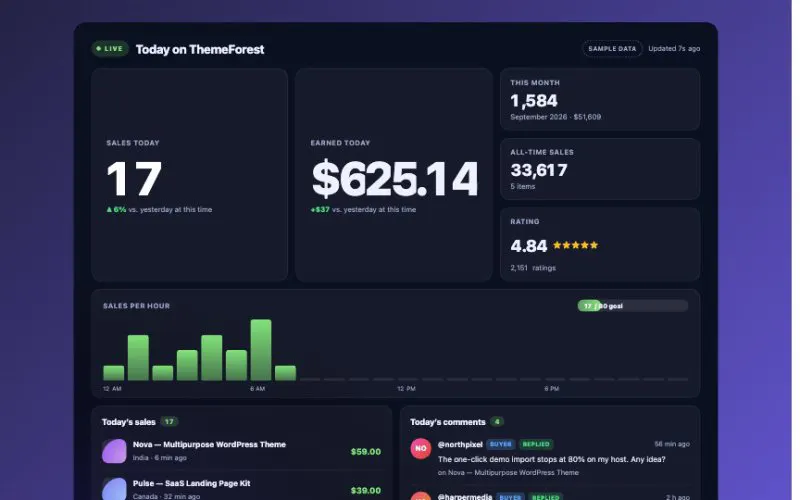Click northpixel's REPLIED badge
This screenshot has width=800, height=500.
point(536,444)
